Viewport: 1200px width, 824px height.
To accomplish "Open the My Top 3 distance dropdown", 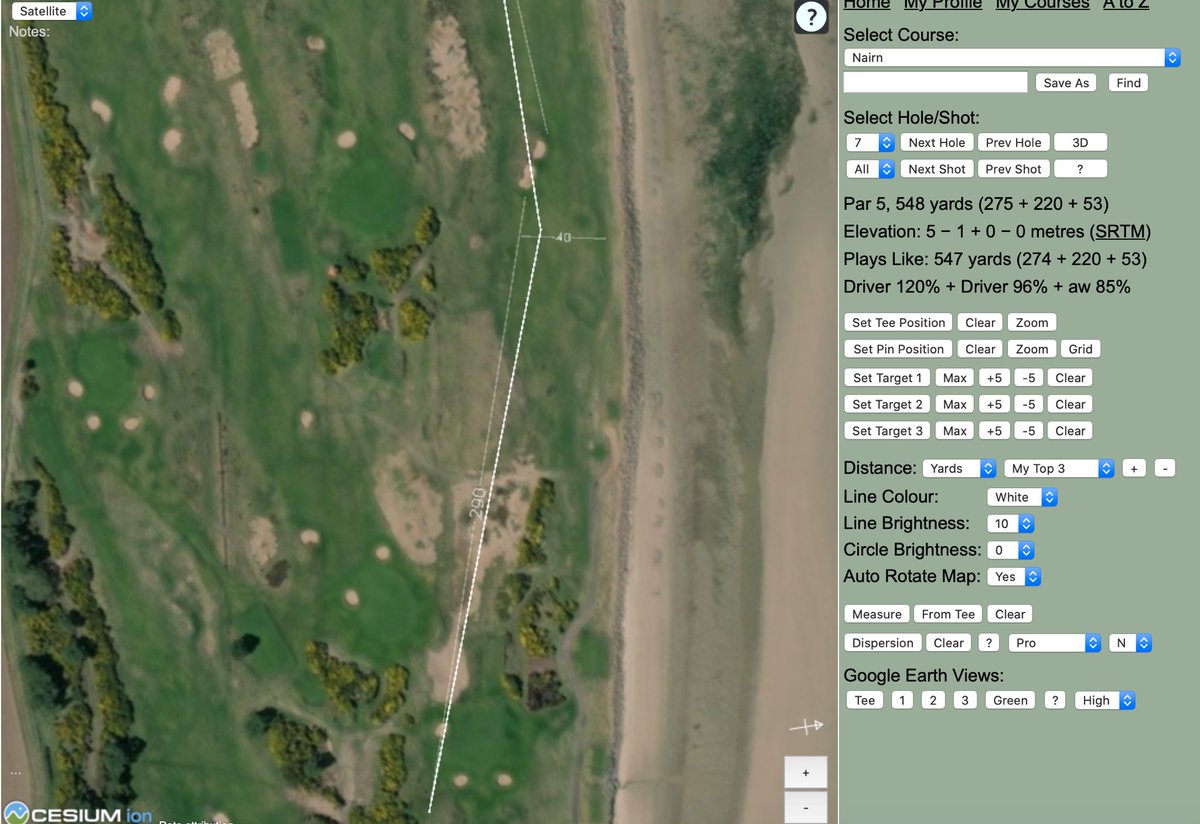I will (1059, 468).
